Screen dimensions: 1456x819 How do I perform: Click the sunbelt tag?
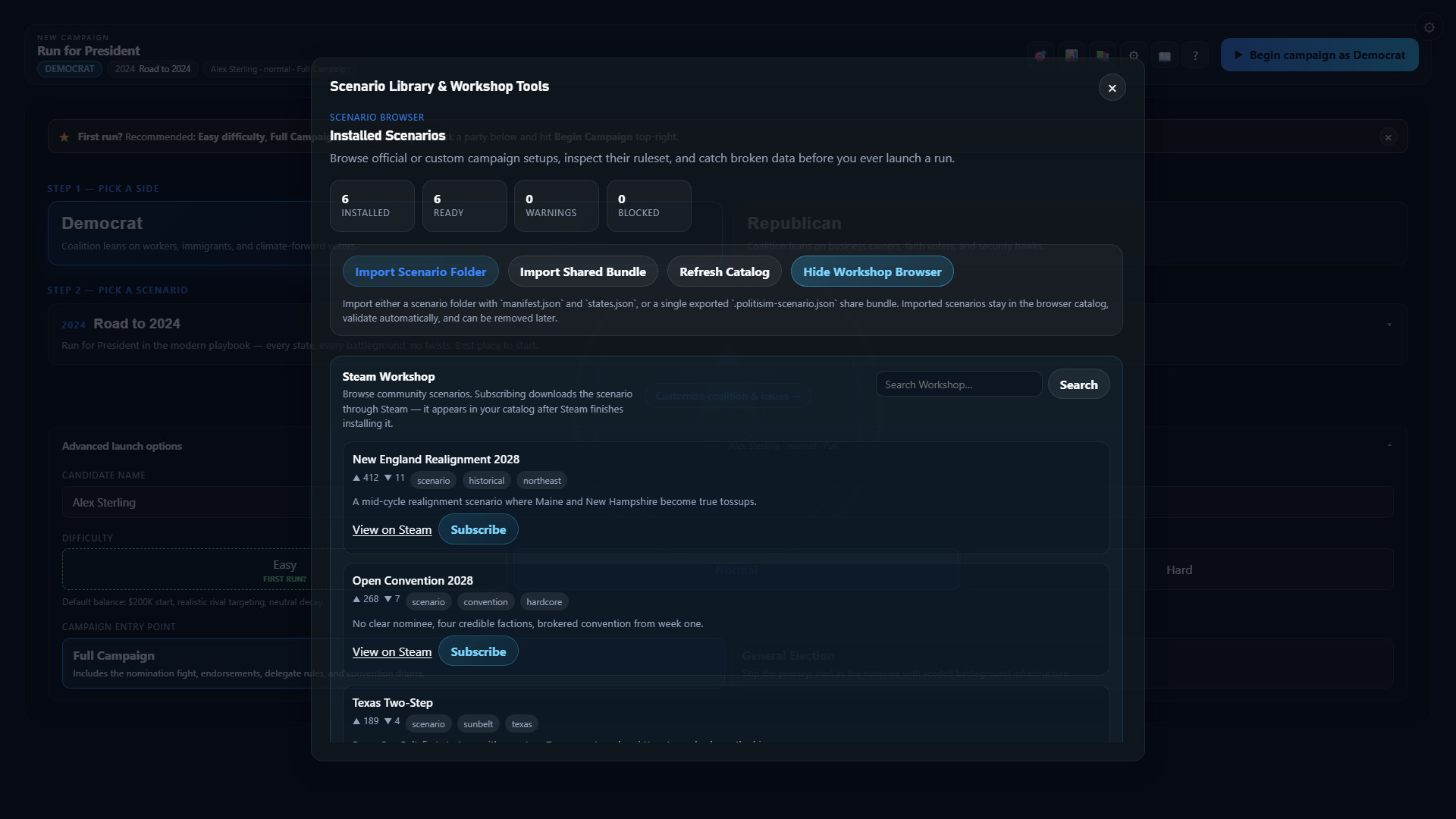[478, 724]
